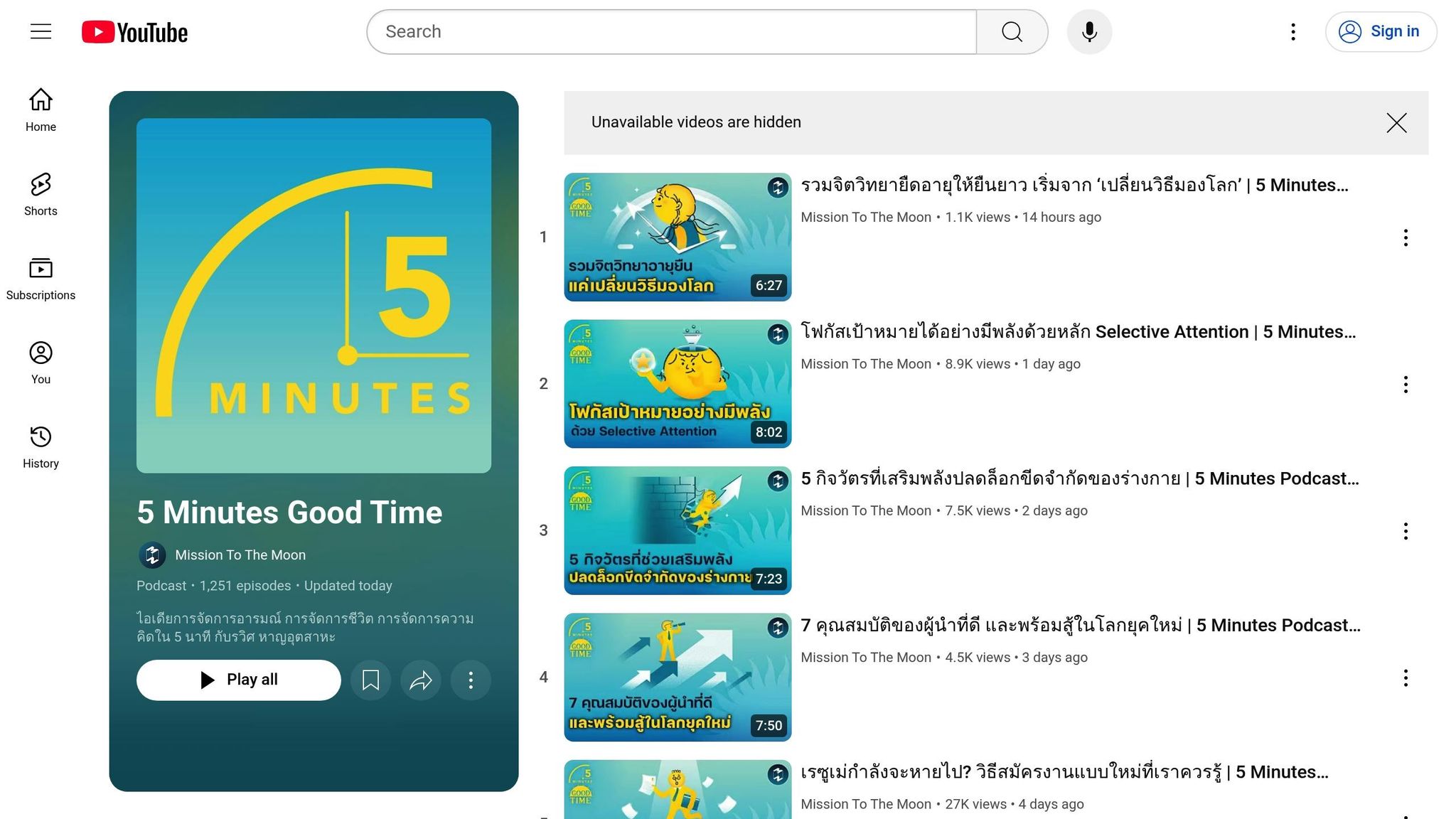
Task: Share the 5 Minutes Good Time playlist
Action: point(421,680)
